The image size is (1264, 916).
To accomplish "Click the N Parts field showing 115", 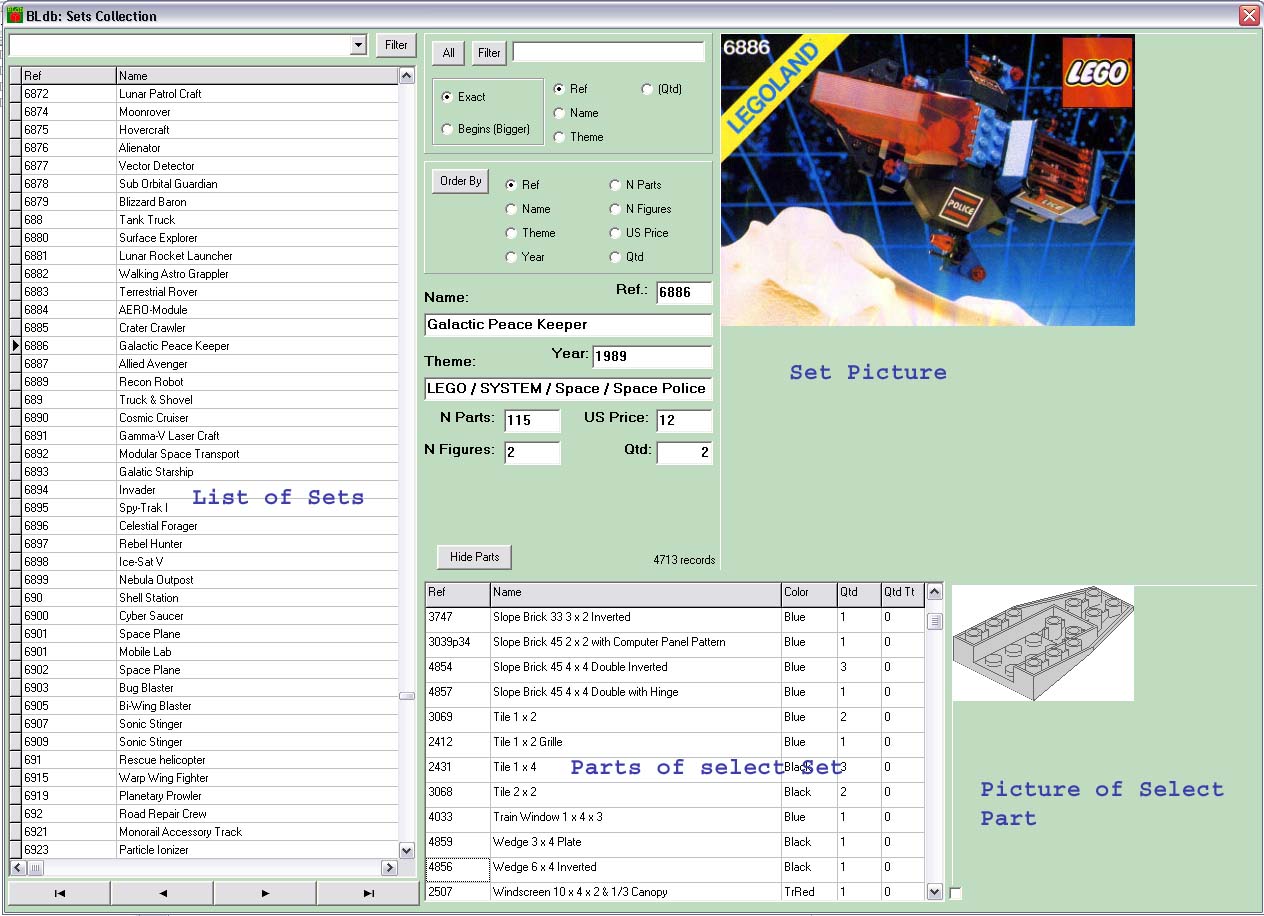I will coord(532,420).
